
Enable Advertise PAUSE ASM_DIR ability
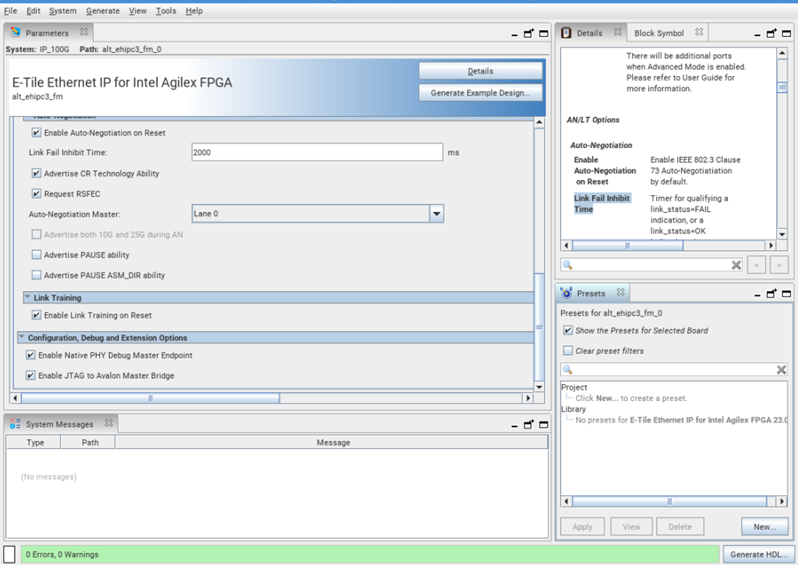[x=36, y=275]
